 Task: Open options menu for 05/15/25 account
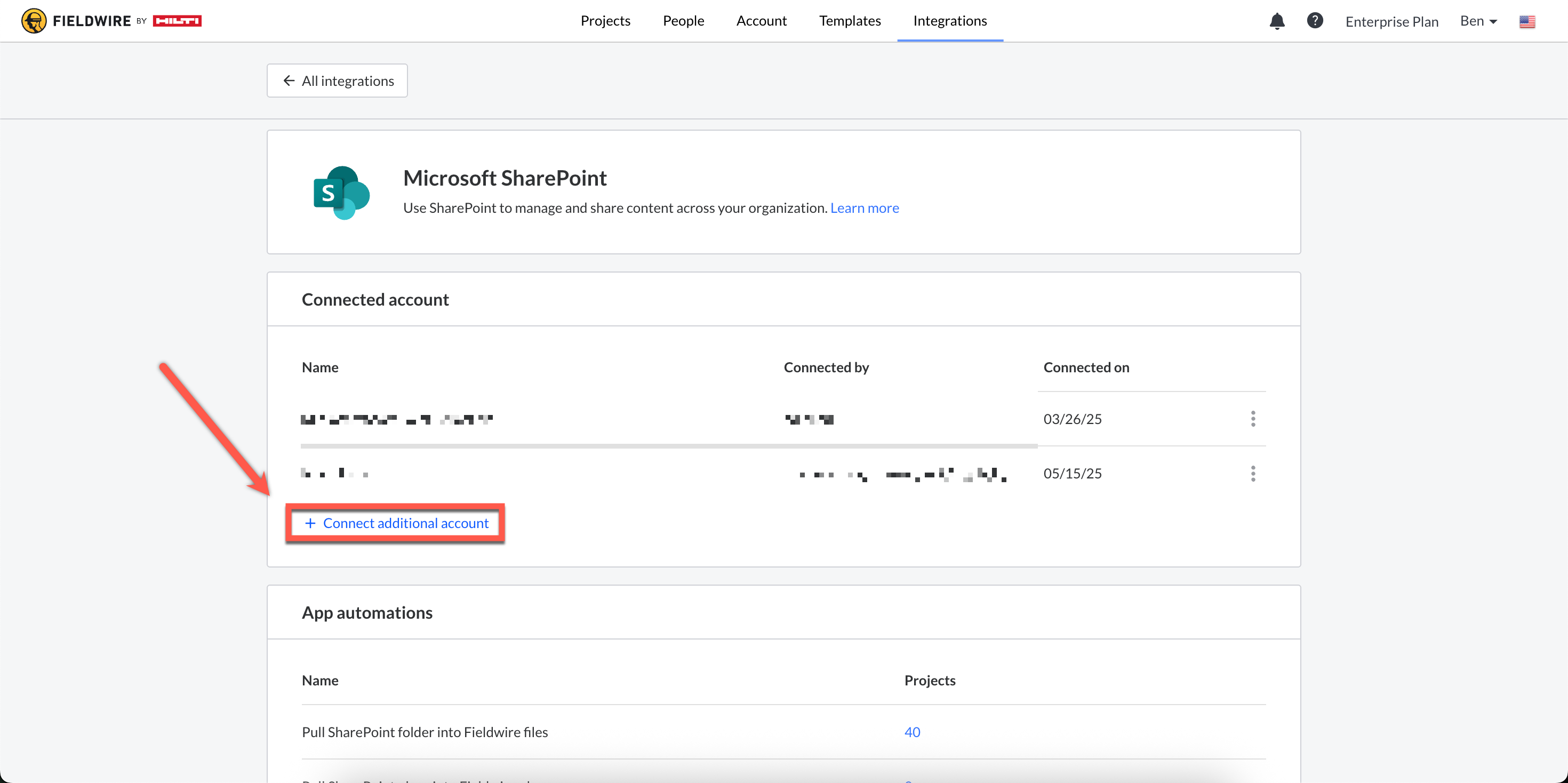[1253, 473]
